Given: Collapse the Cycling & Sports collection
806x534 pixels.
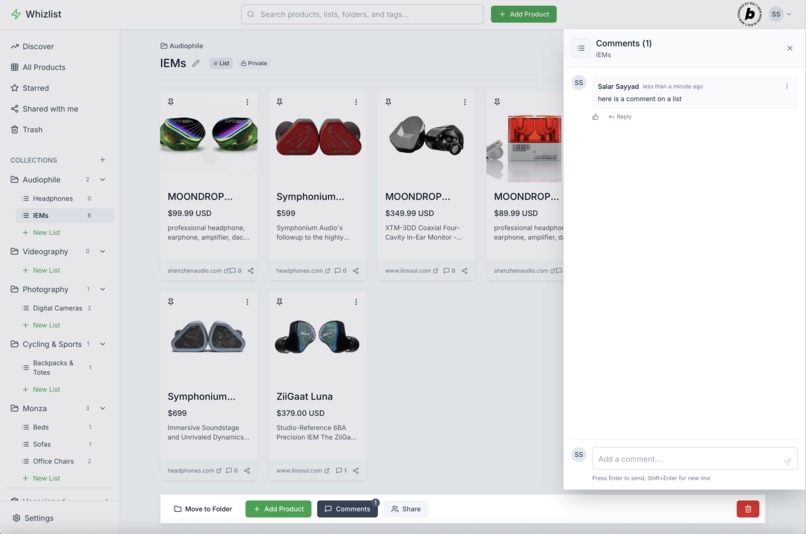Looking at the screenshot, I should (103, 344).
